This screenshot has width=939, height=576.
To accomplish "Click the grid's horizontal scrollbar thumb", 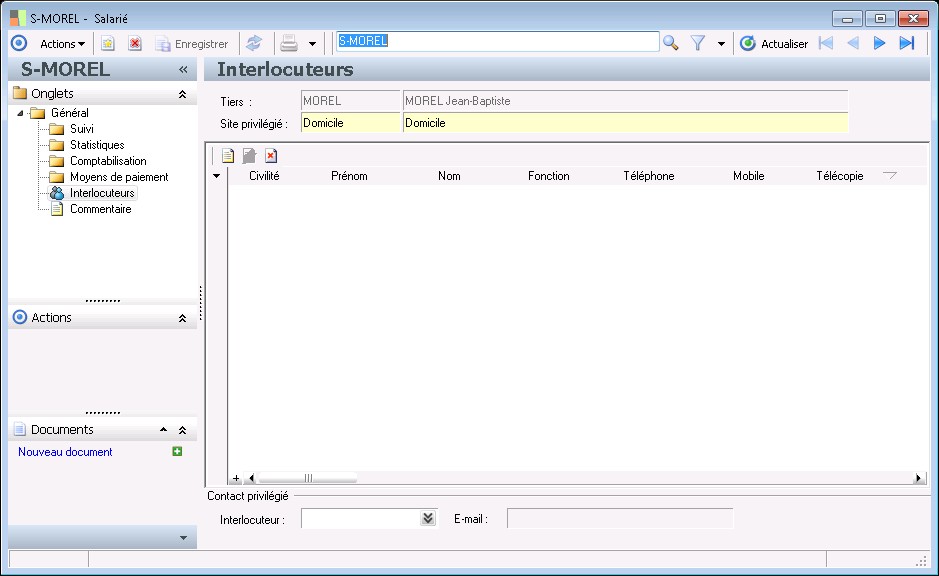I will coord(308,479).
